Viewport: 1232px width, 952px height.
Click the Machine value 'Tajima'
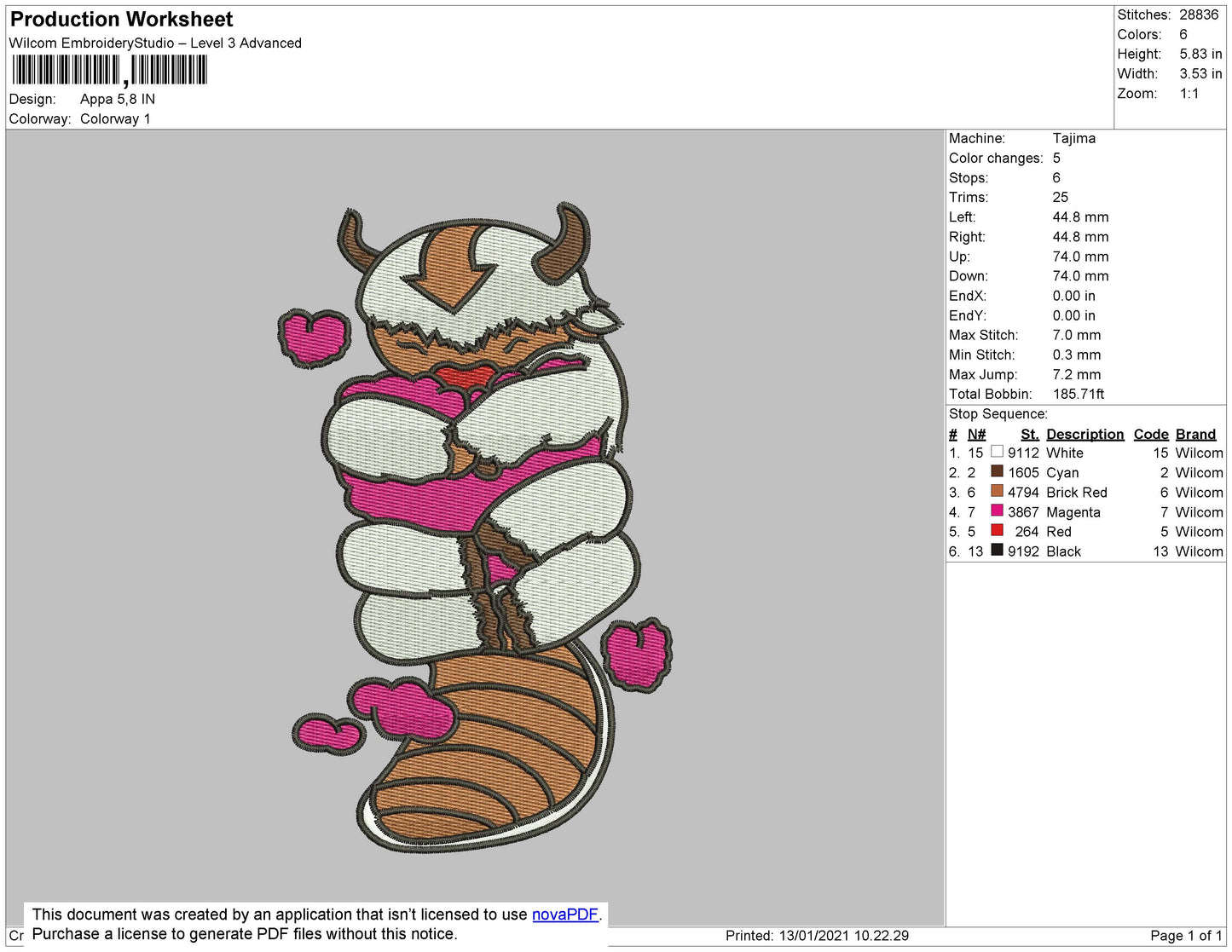tap(1074, 138)
